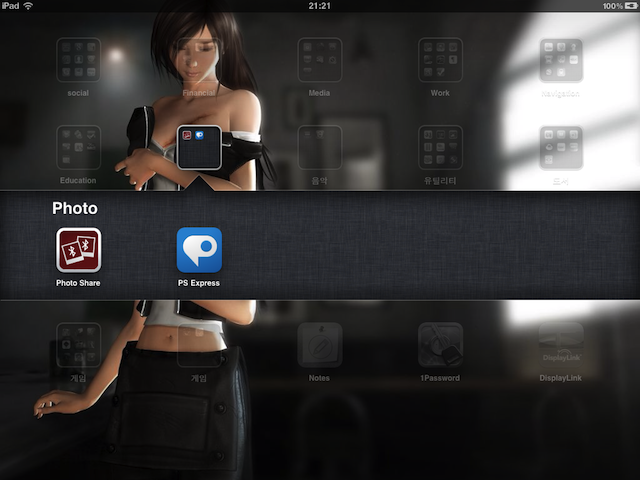
Task: Open the dimmed Education folder
Action: coord(78,147)
